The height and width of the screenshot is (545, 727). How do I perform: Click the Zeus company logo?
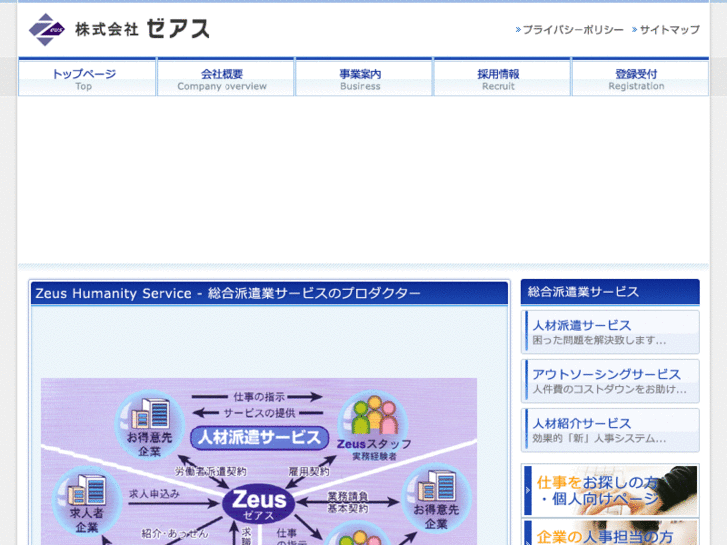coord(47,30)
